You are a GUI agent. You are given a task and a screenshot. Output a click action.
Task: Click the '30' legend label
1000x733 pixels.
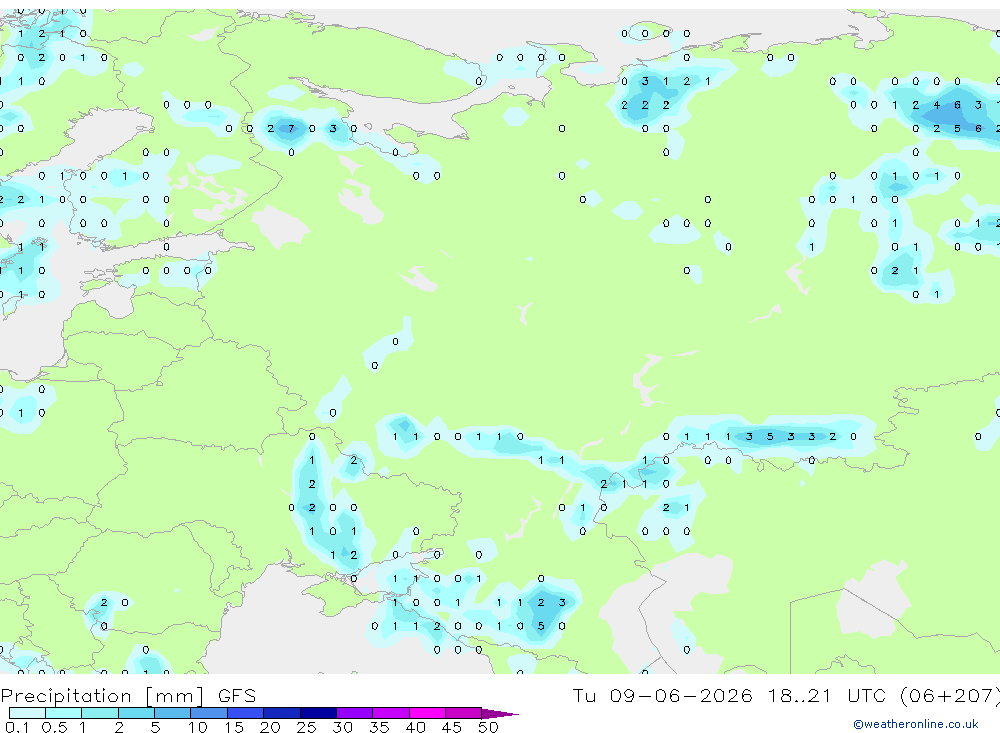point(342,727)
